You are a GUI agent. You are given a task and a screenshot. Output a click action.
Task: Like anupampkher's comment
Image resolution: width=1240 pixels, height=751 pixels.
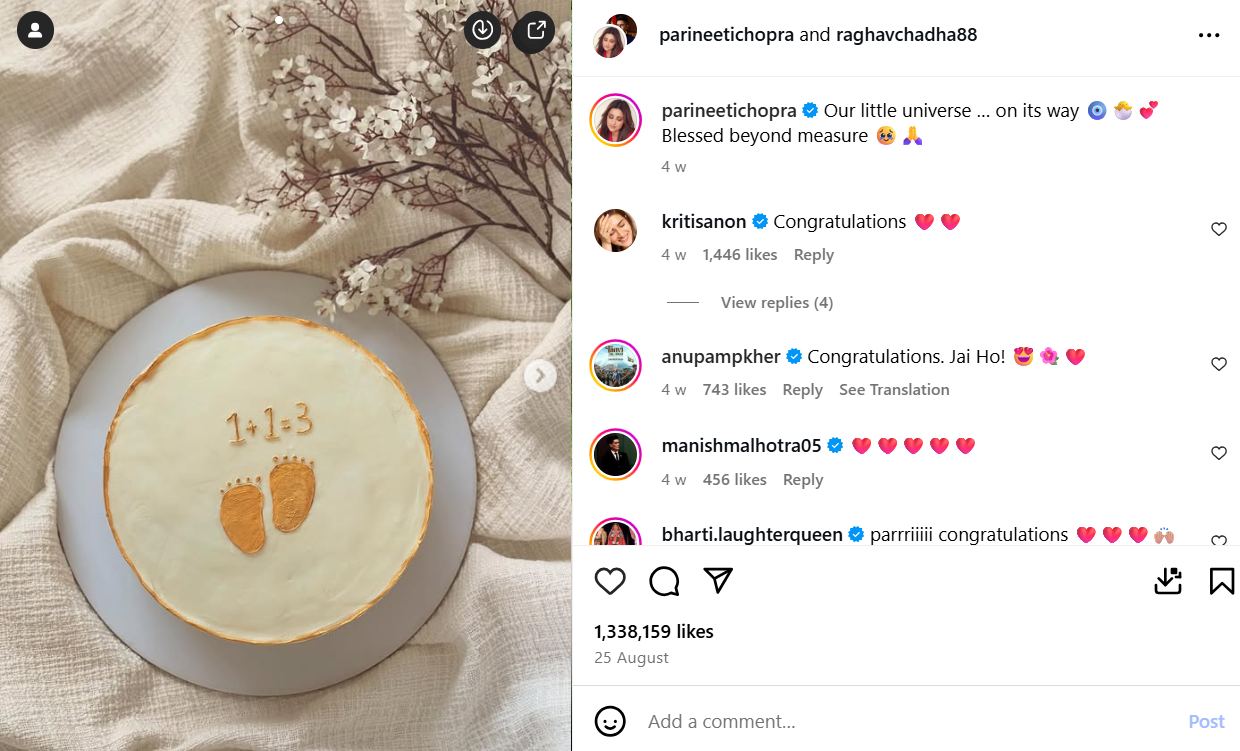(1218, 364)
